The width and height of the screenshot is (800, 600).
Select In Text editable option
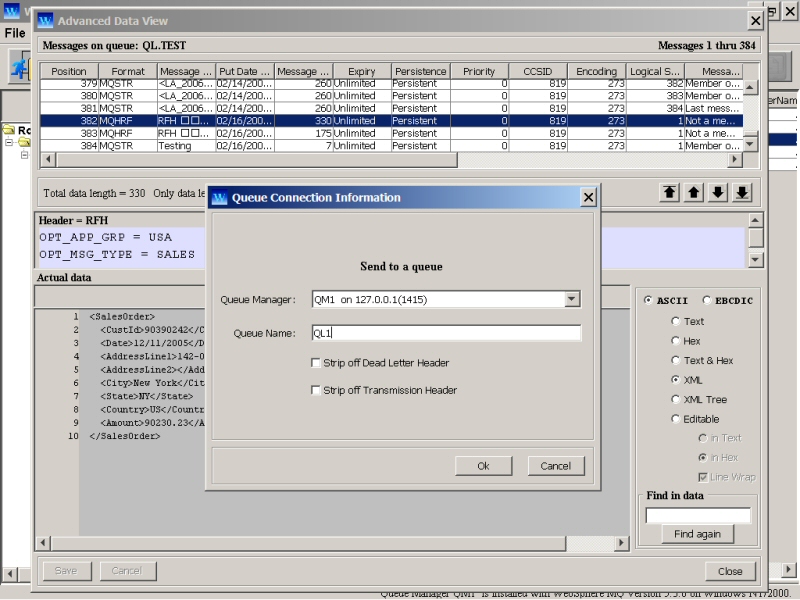703,438
